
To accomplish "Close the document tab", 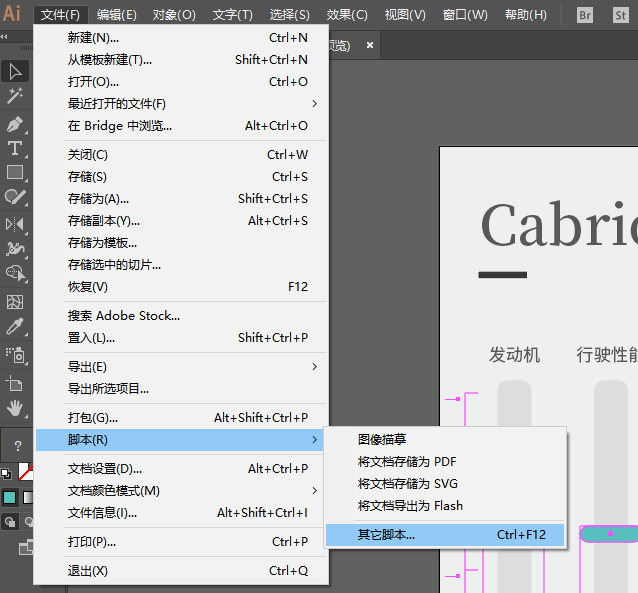I will click(370, 45).
